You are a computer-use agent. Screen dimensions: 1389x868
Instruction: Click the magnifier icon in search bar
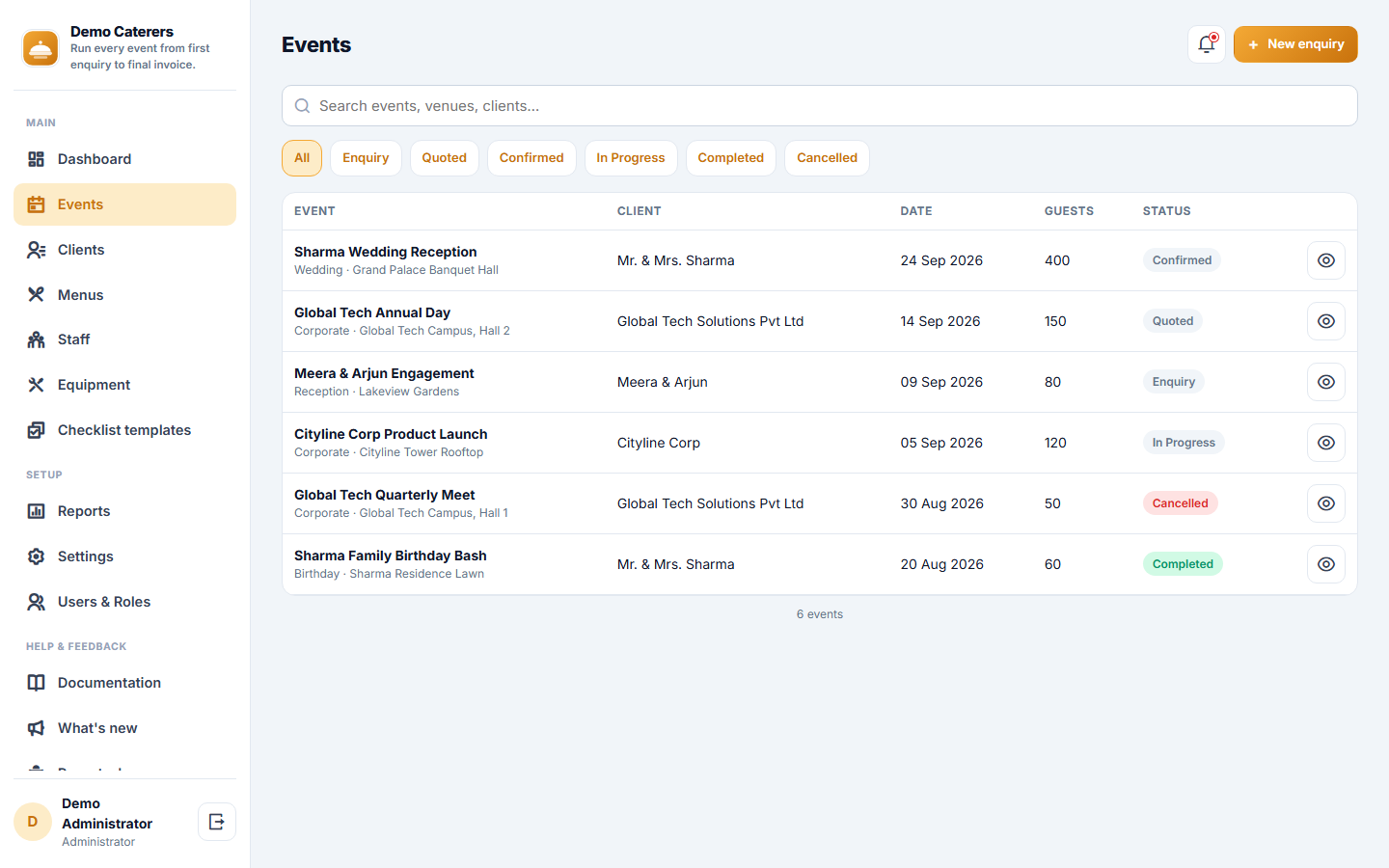[302, 106]
